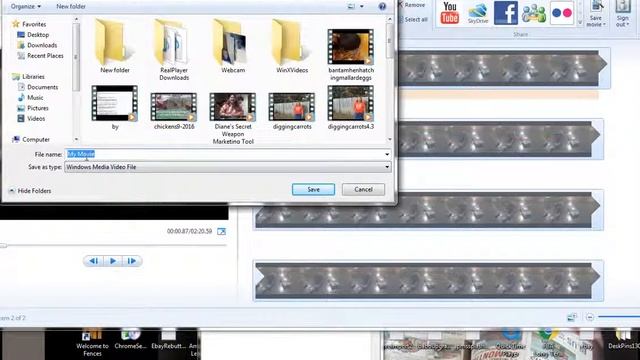Viewport: 640px width, 360px height.
Task: Click the Save button
Action: click(x=313, y=189)
